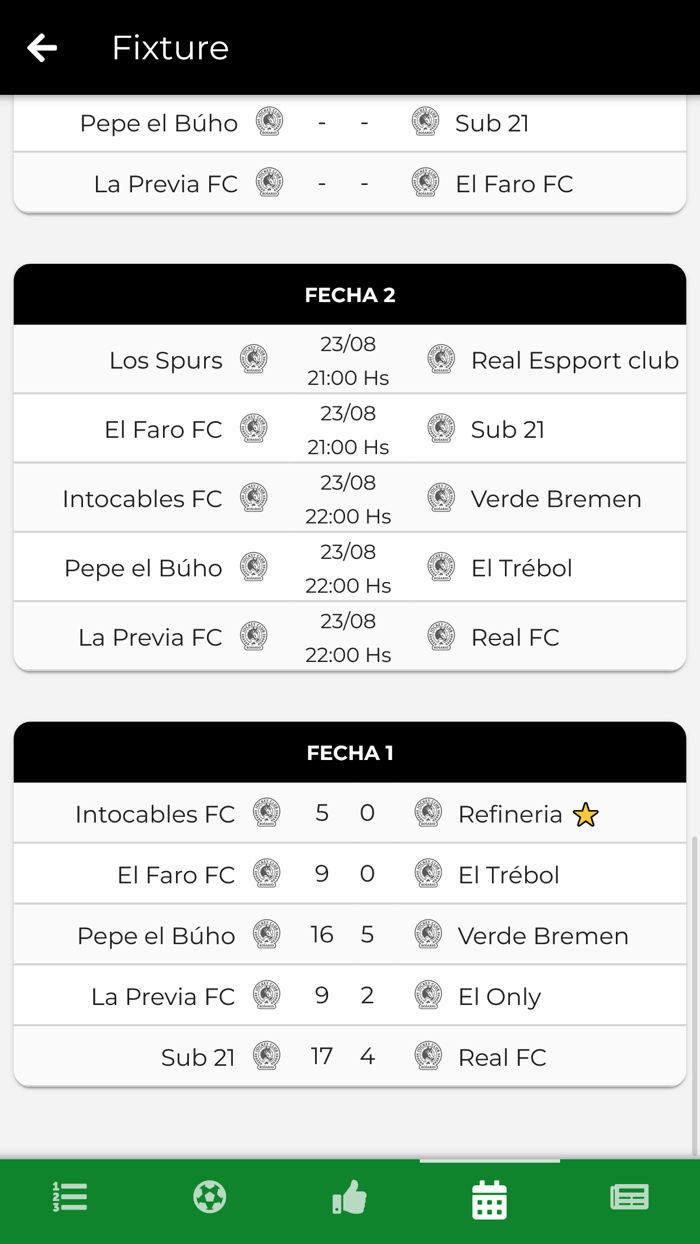The image size is (700, 1244).
Task: Select the match Los Spurs vs Real Espport club
Action: (x=350, y=358)
